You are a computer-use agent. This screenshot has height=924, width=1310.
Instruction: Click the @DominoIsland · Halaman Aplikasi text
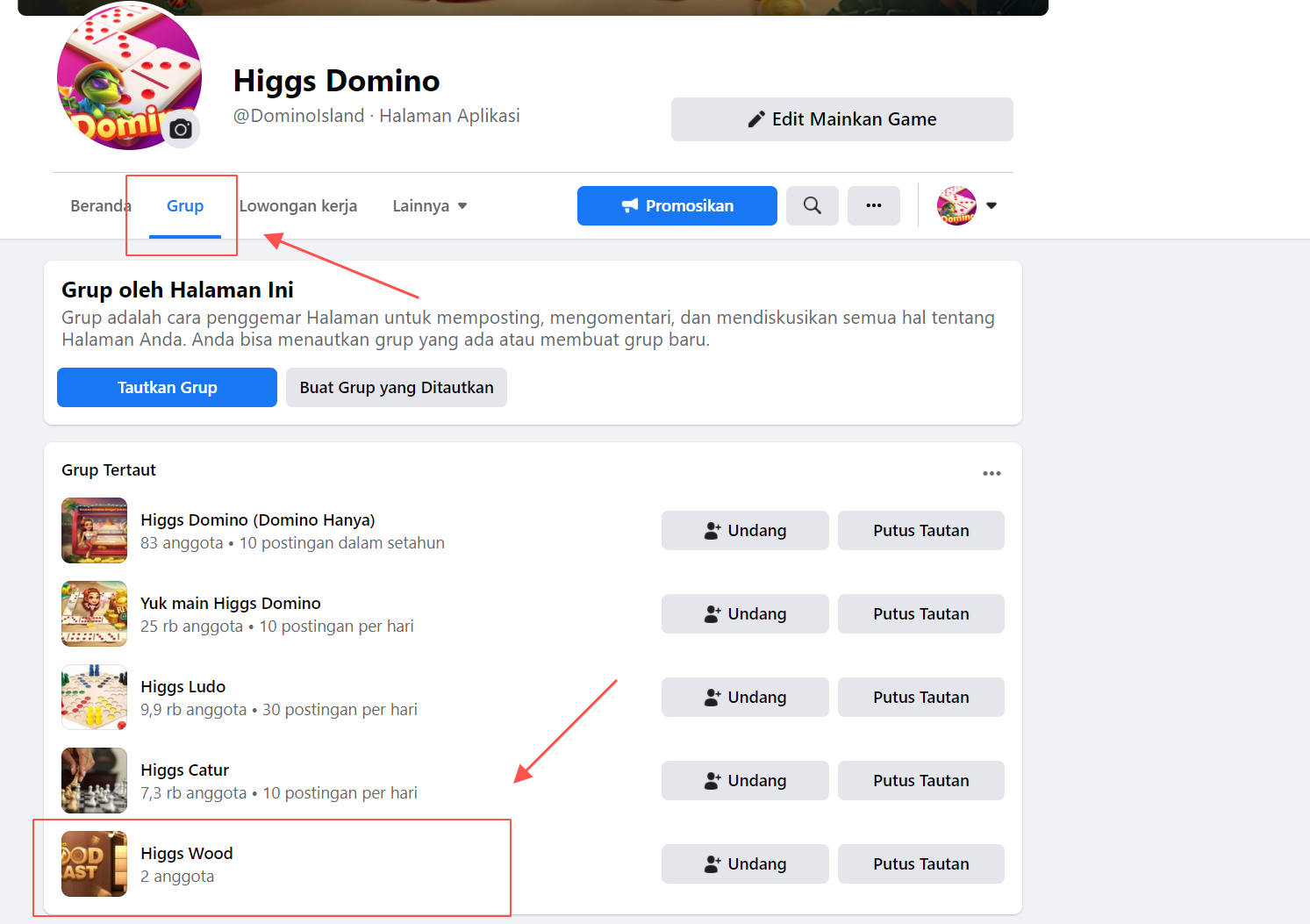point(376,116)
